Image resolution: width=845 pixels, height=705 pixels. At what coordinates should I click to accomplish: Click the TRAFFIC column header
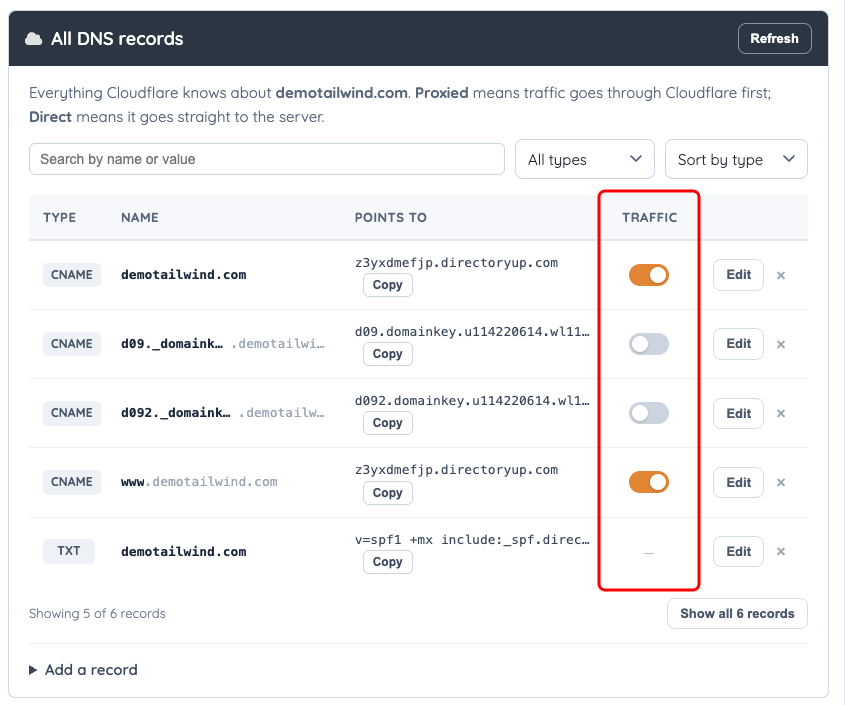click(649, 218)
